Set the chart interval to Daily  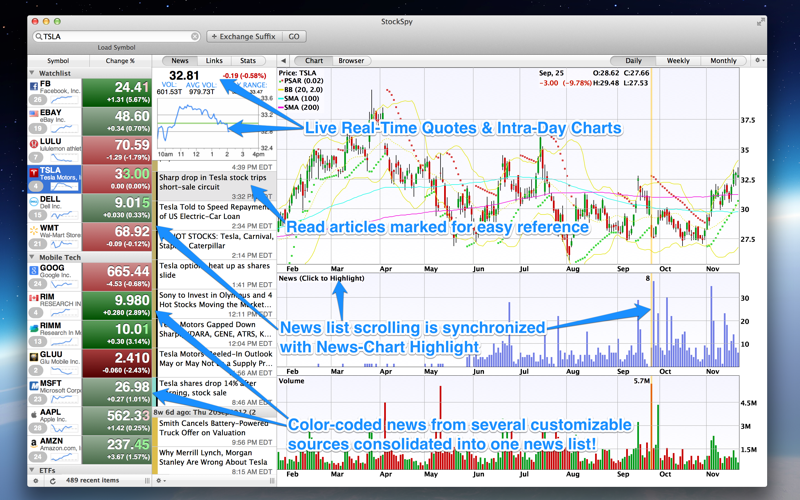pos(633,61)
